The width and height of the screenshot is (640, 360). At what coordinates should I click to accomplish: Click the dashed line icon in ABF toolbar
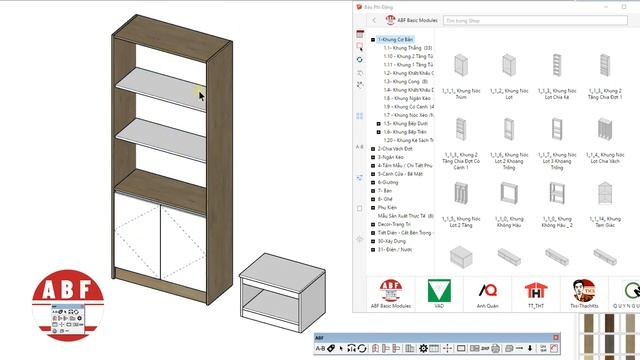(x=519, y=349)
